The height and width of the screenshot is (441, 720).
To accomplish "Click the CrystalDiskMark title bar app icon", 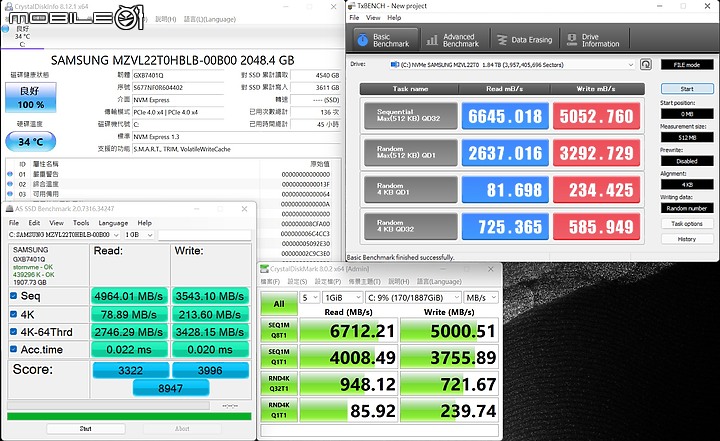I will click(264, 269).
